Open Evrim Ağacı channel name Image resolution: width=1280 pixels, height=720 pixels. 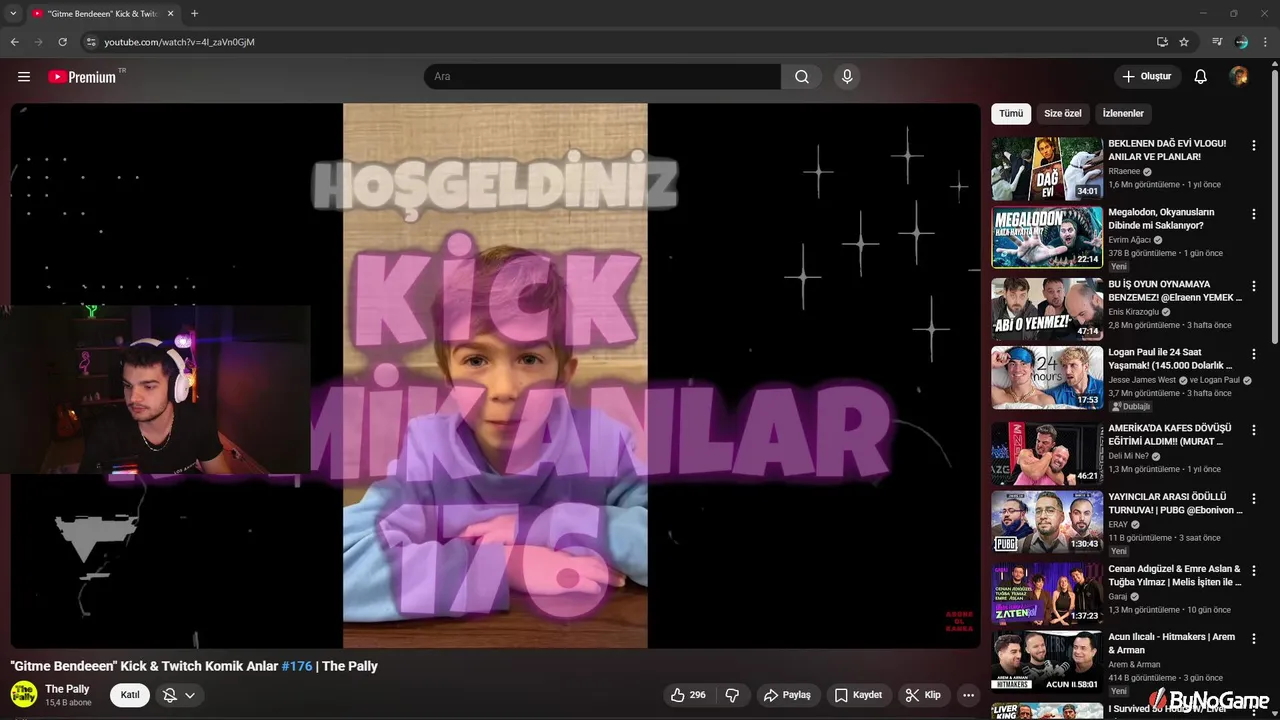point(1130,240)
